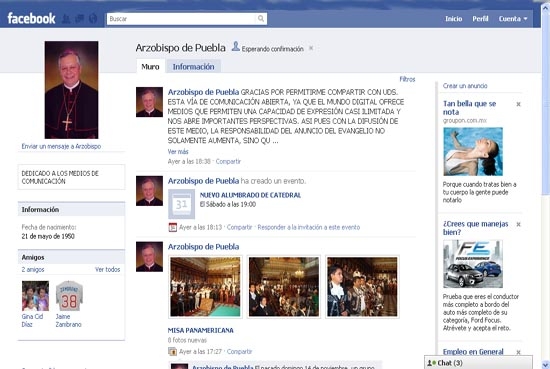Image resolution: width=550 pixels, height=369 pixels.
Task: Click the vertical scrollbar thumb
Action: pos(546,103)
